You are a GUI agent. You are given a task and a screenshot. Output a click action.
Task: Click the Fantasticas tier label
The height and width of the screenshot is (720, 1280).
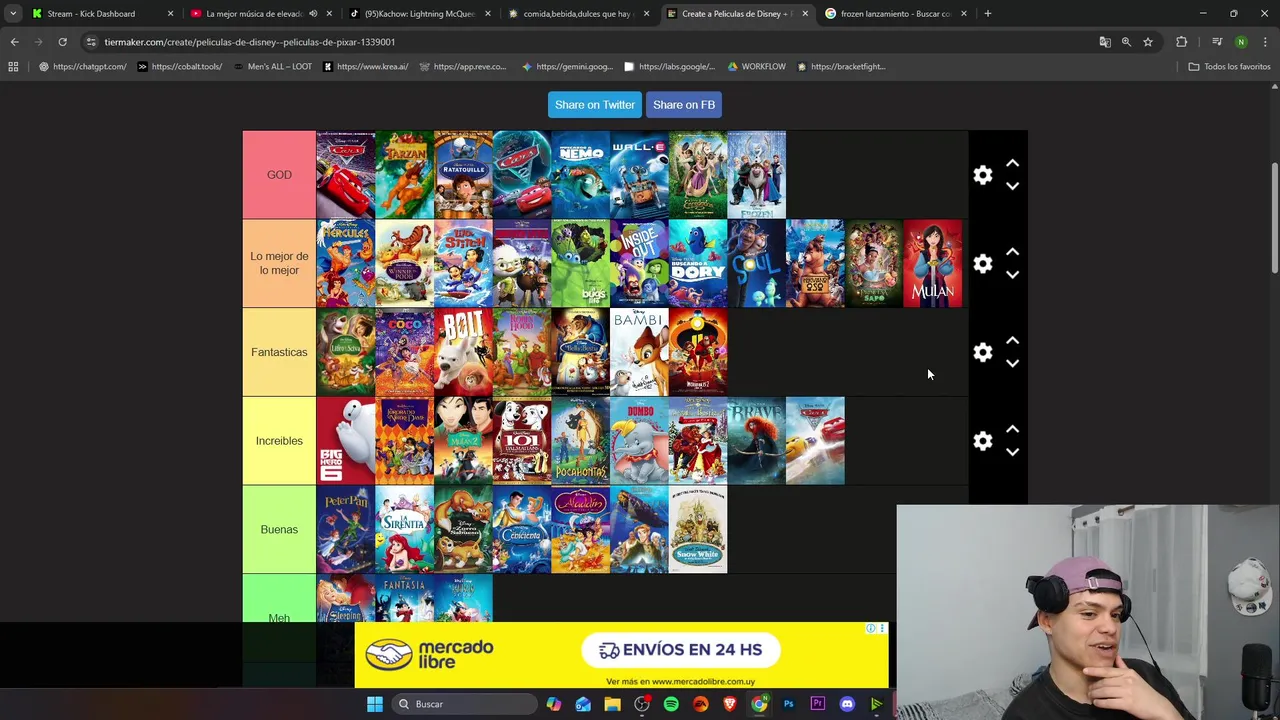(279, 352)
